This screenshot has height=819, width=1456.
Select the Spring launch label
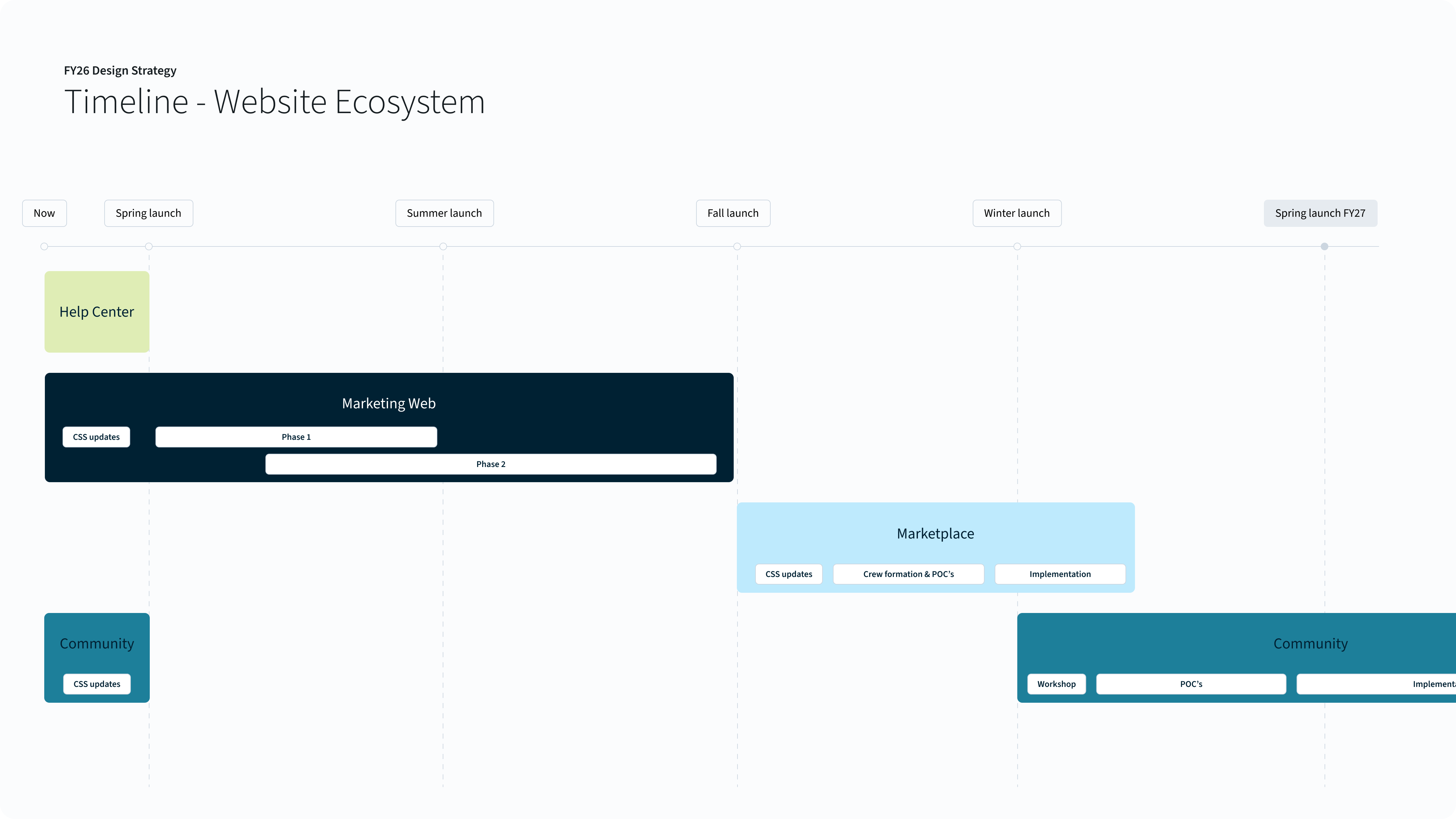[148, 213]
